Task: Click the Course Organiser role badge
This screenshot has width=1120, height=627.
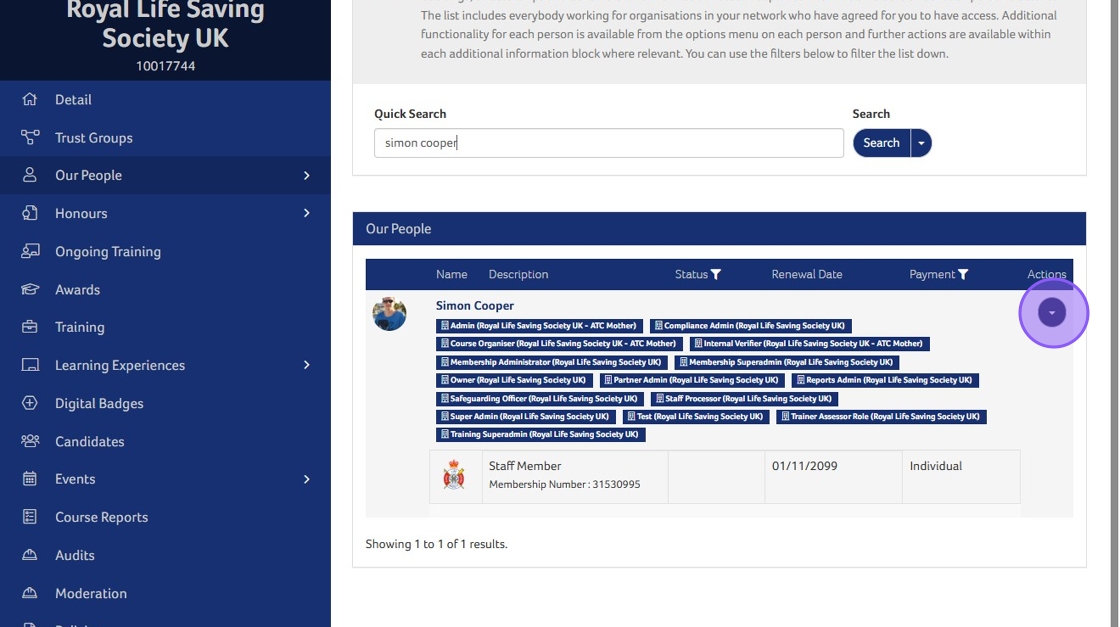Action: [559, 343]
